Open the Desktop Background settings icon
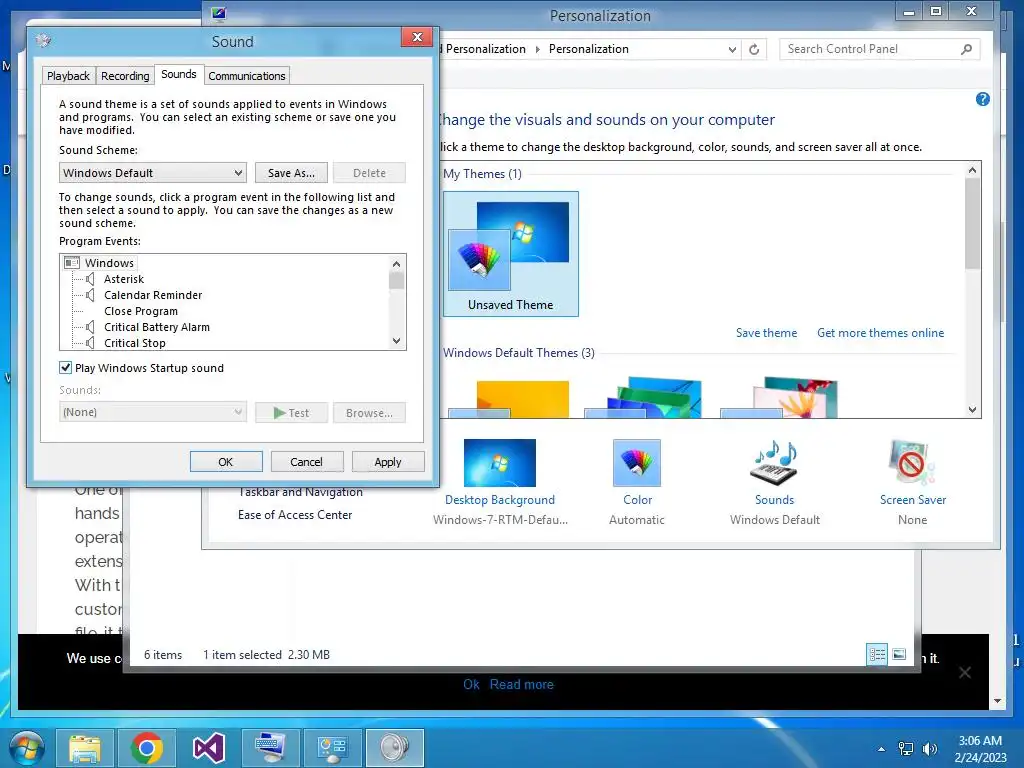Image resolution: width=1024 pixels, height=768 pixels. point(500,462)
